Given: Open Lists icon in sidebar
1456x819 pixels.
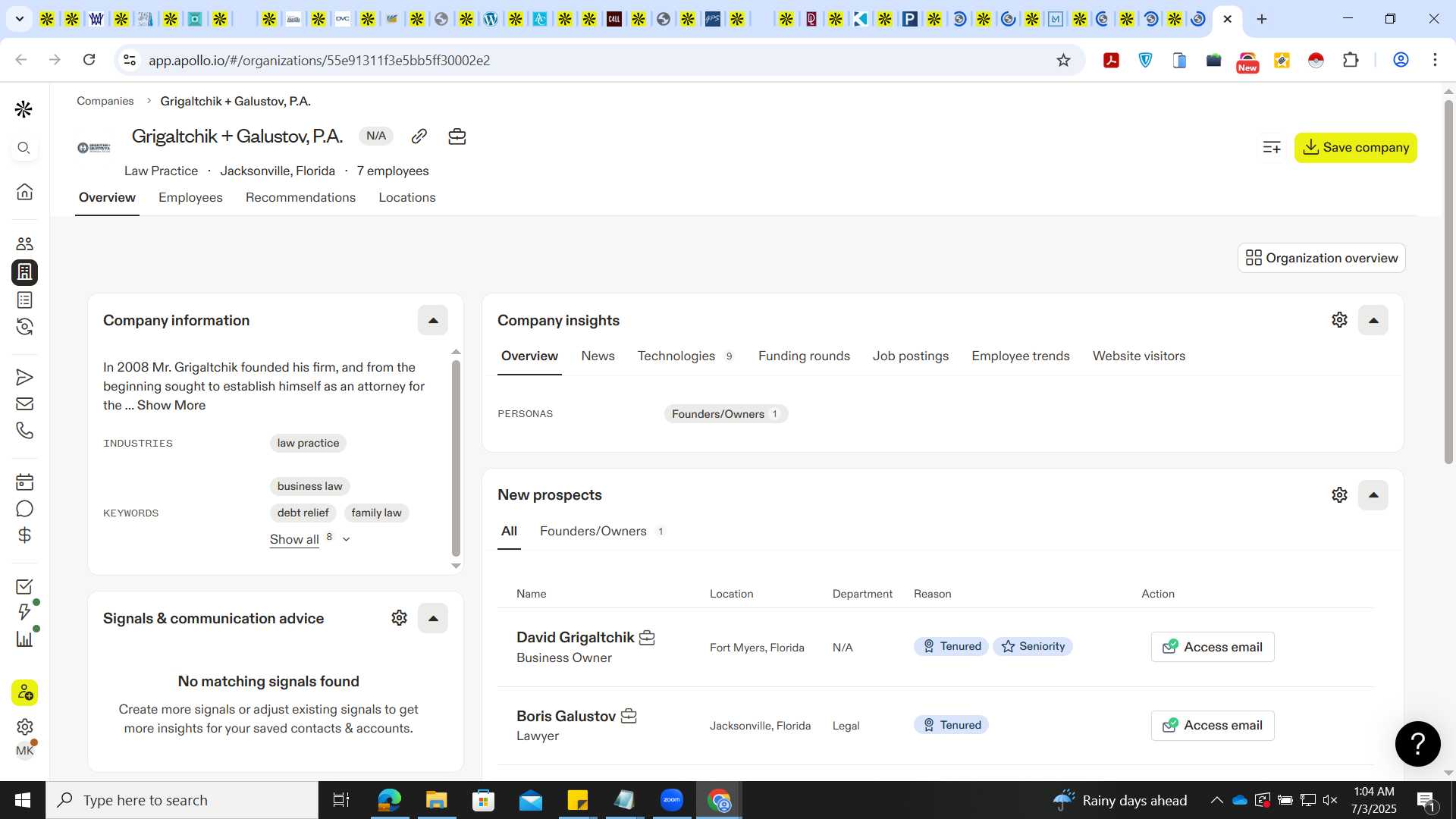Looking at the screenshot, I should [x=24, y=300].
